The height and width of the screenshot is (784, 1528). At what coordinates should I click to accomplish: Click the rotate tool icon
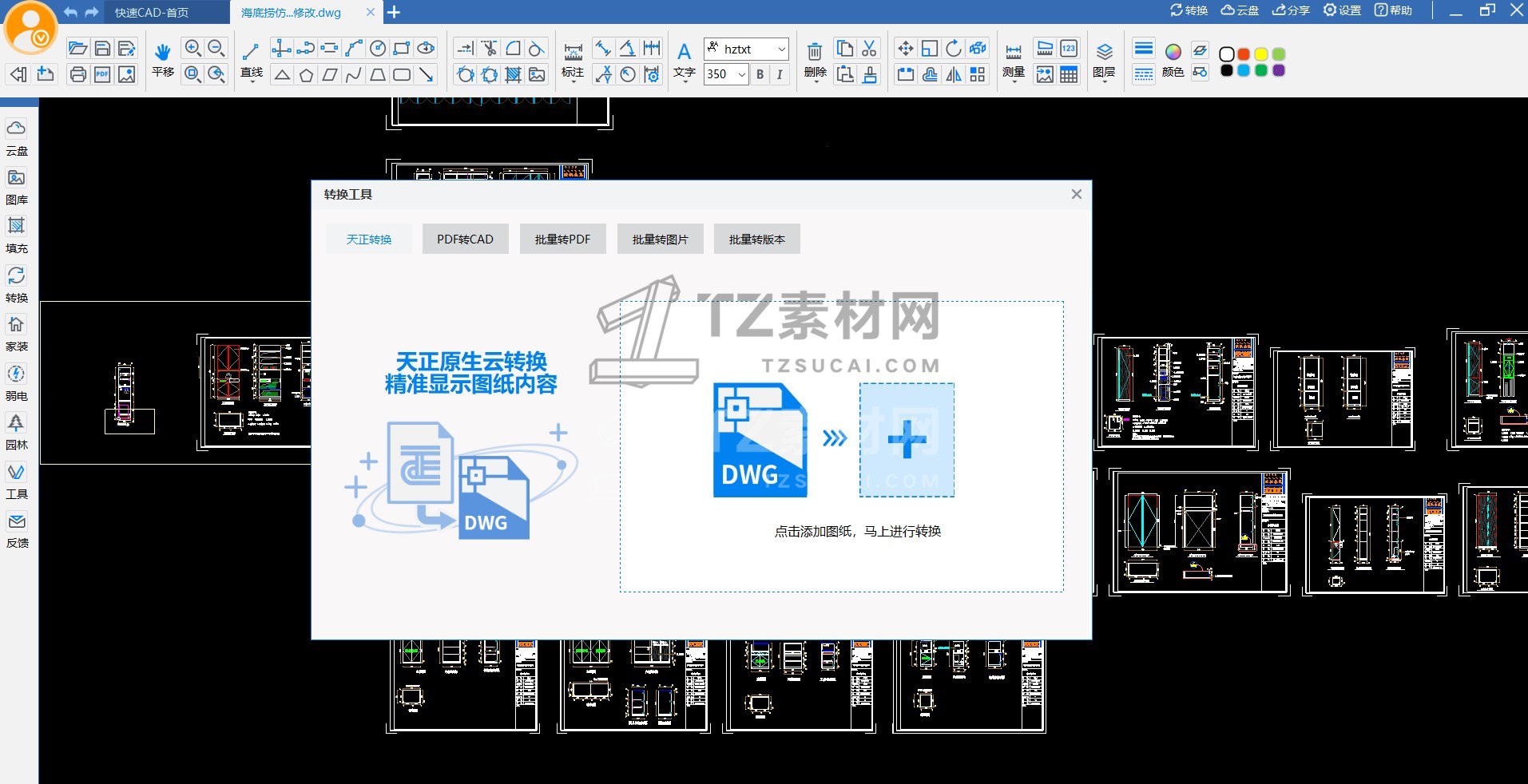(x=954, y=49)
